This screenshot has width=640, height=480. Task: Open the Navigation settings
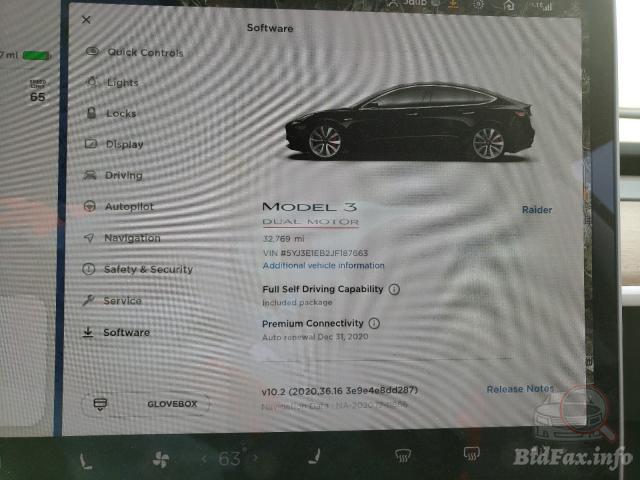tap(122, 238)
